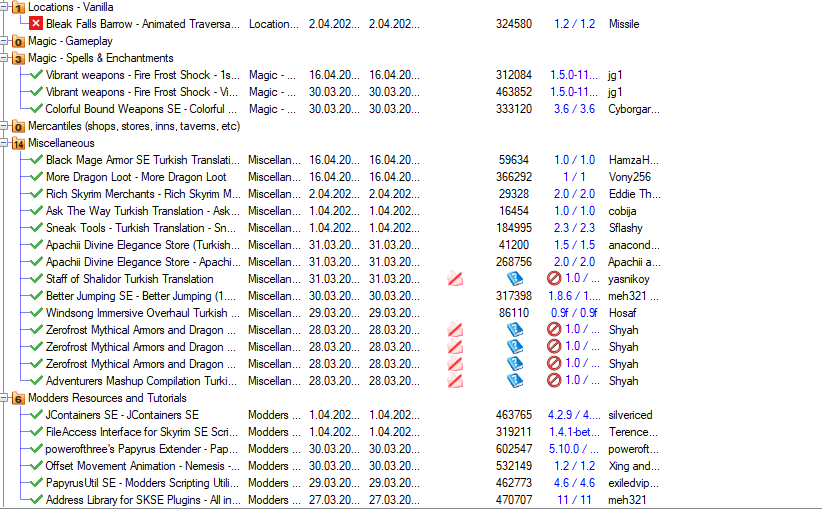Collapse the Locations - Vanilla category
Screen dimensions: 822x509
point(4,7)
